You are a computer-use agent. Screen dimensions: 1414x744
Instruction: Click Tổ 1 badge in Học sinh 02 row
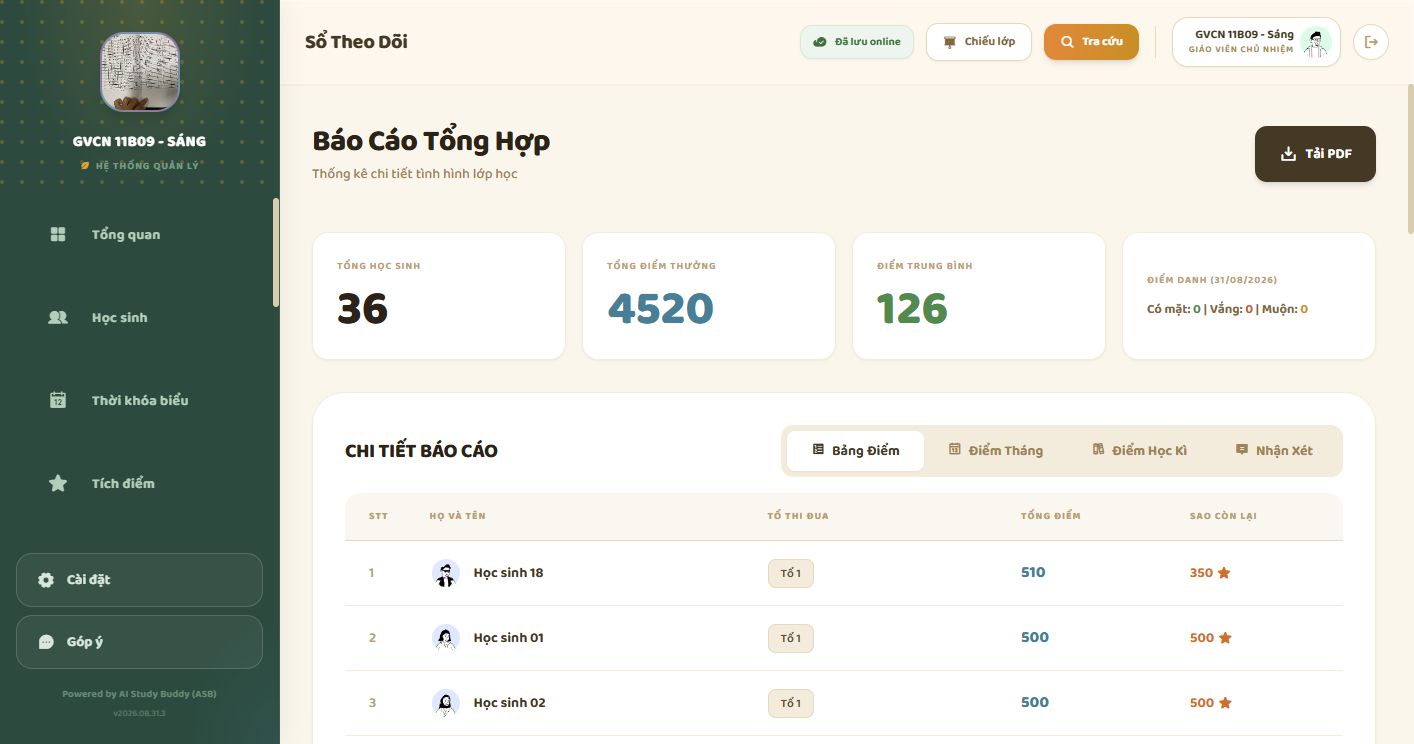[791, 703]
